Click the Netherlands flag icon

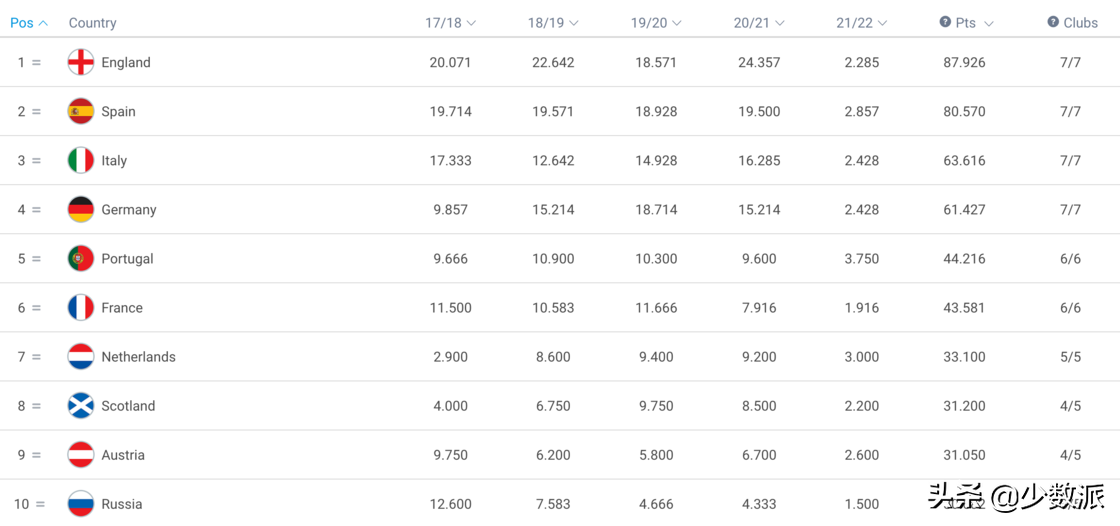[x=81, y=356]
